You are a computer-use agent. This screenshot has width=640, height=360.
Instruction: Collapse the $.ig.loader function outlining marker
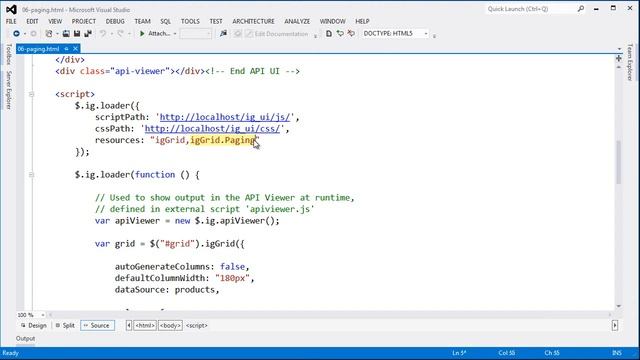[31, 175]
